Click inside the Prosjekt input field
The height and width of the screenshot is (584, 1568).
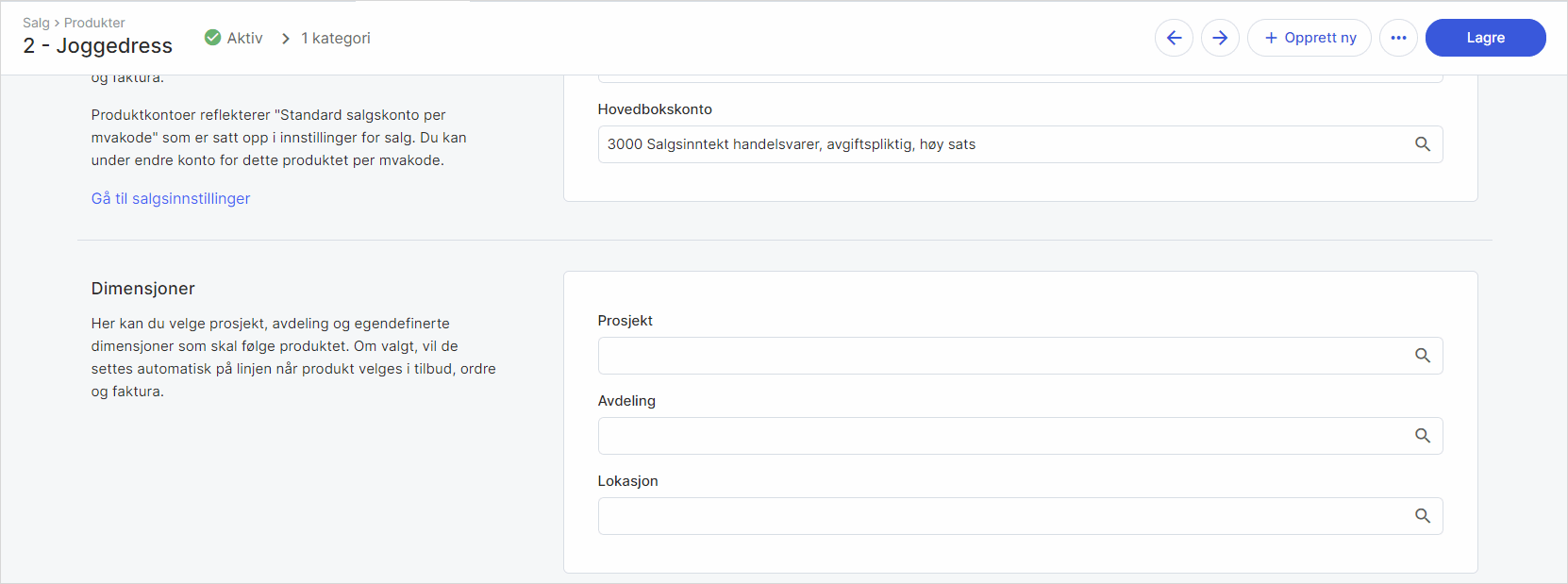1000,356
